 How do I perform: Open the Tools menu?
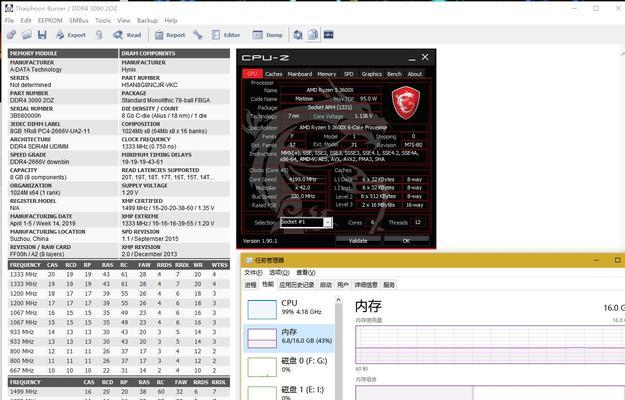pos(103,20)
